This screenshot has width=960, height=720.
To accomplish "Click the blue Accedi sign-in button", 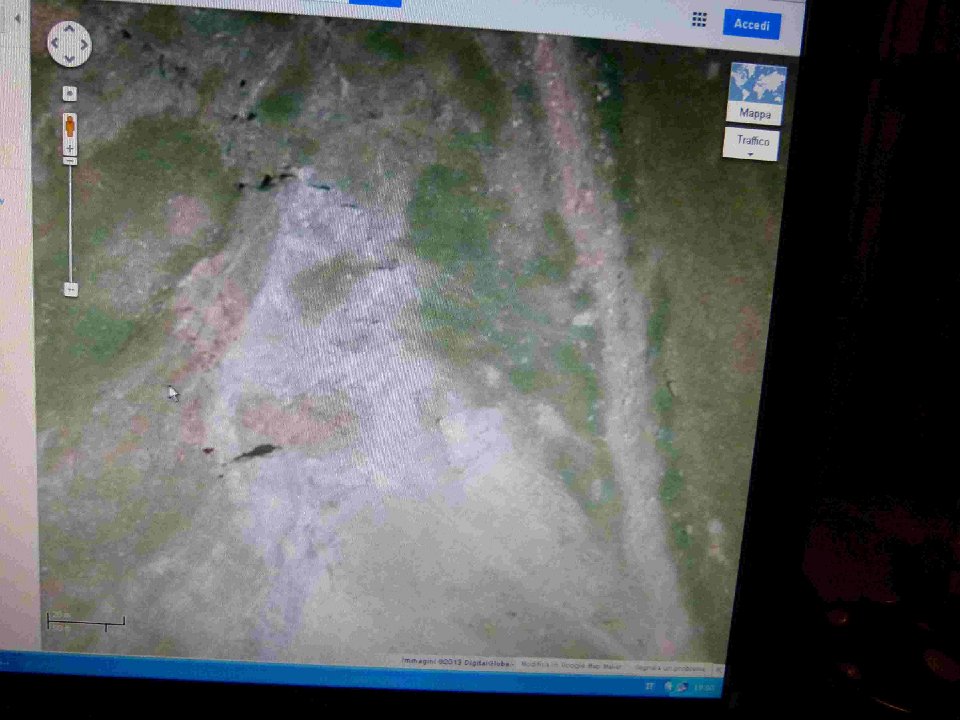I will (x=751, y=24).
